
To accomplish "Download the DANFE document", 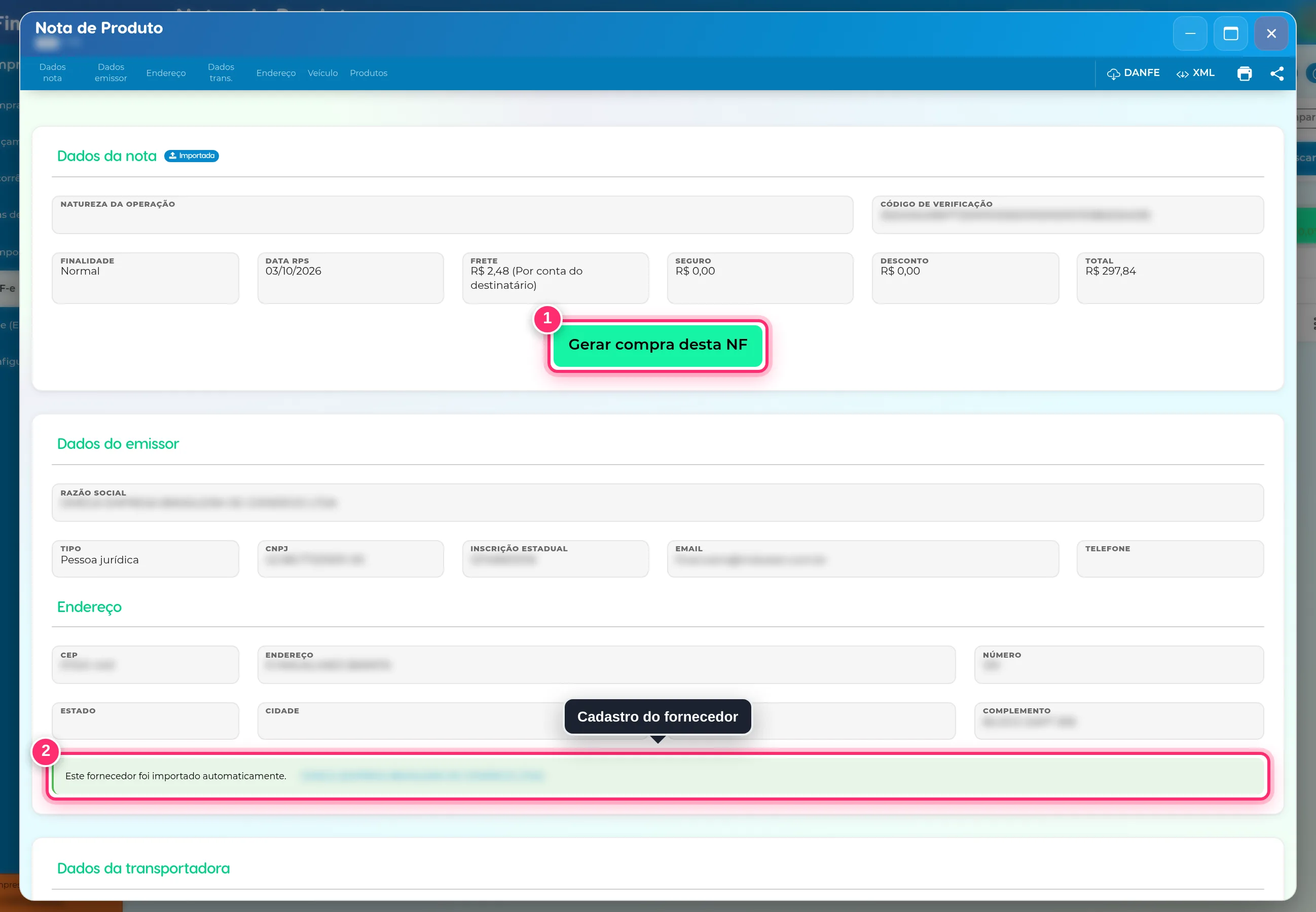I will click(x=1133, y=73).
